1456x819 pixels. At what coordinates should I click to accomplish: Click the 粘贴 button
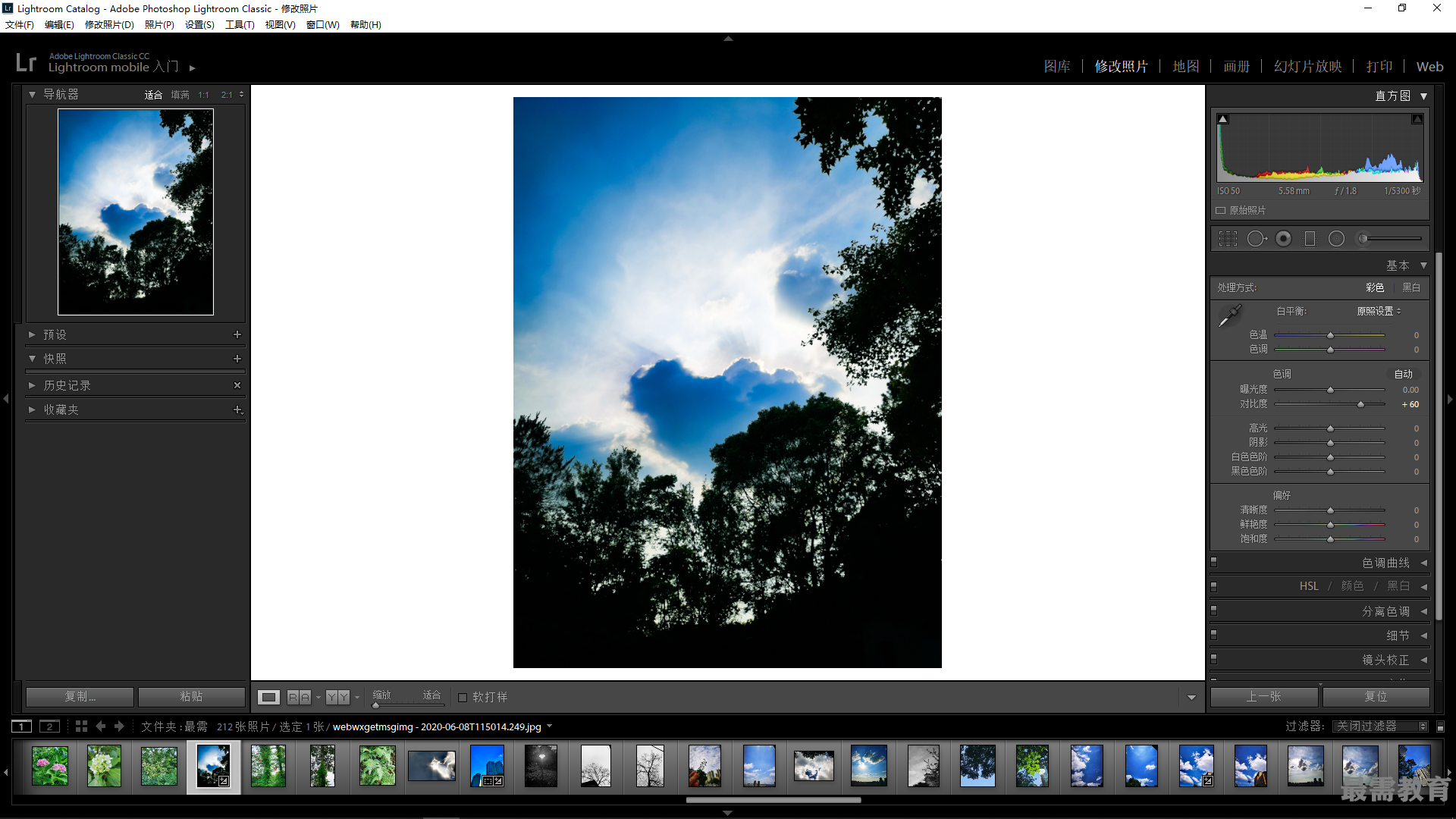(x=191, y=697)
